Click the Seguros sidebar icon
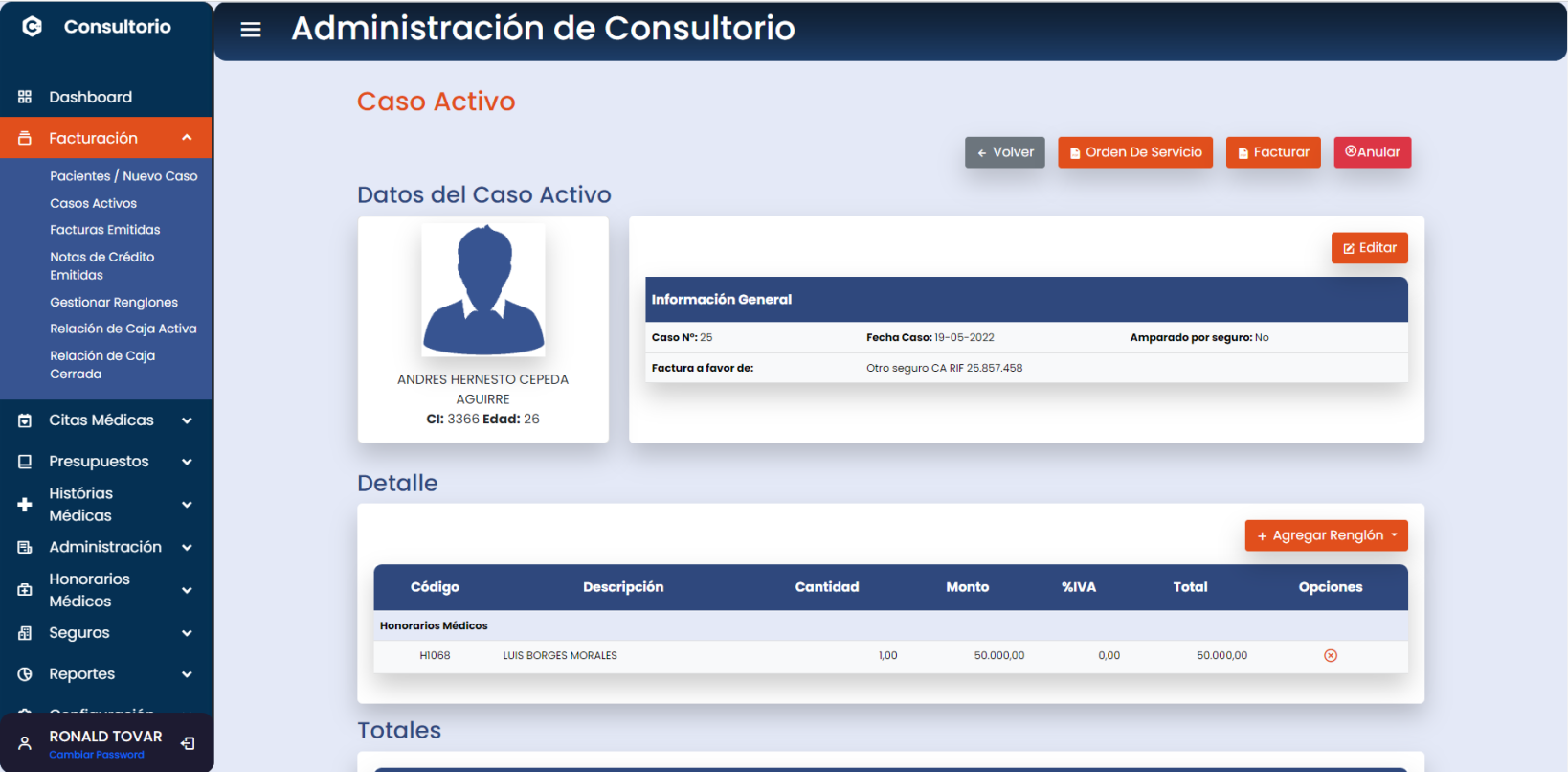The width and height of the screenshot is (1568, 772). pyautogui.click(x=25, y=633)
